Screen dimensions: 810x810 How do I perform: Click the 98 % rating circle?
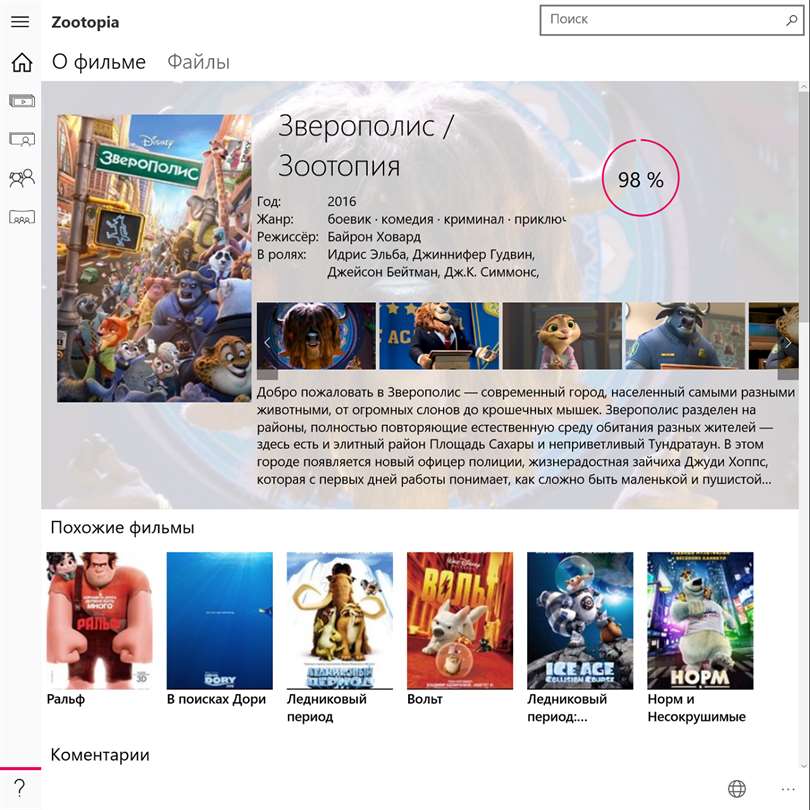[x=641, y=178]
